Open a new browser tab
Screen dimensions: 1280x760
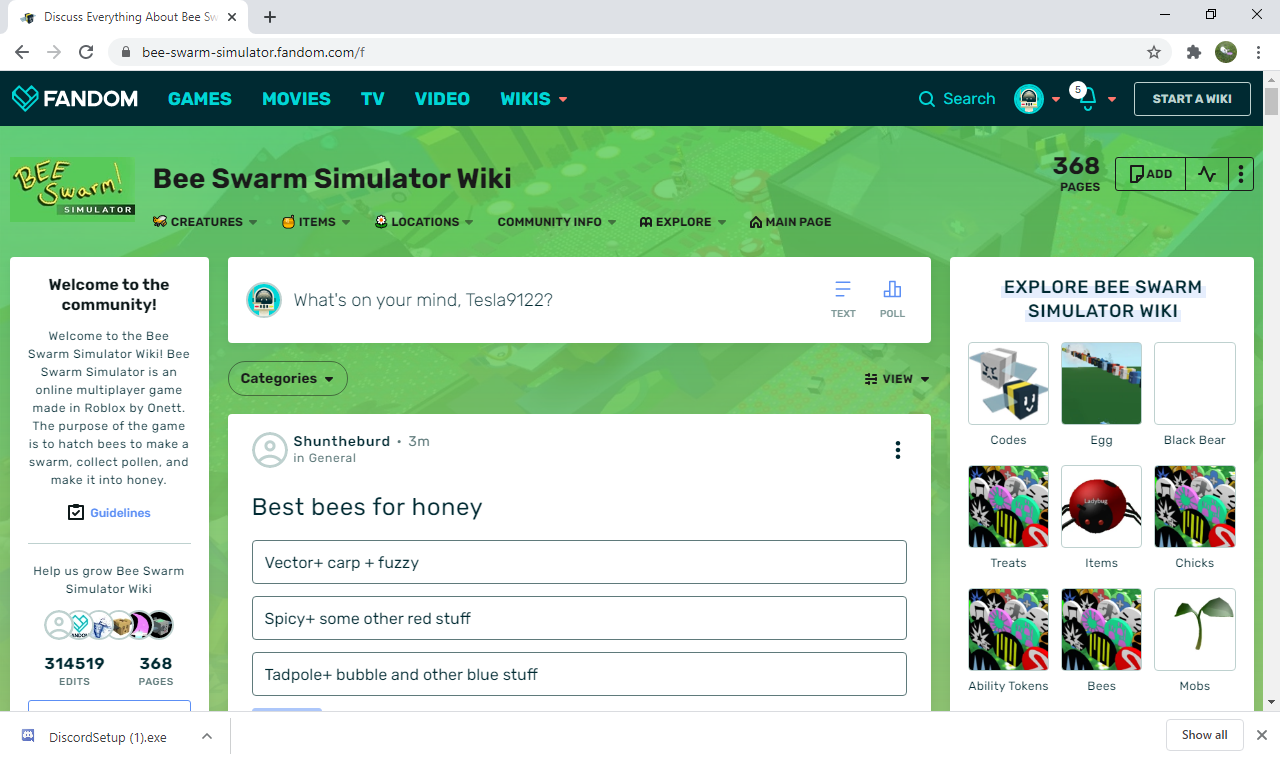click(270, 17)
